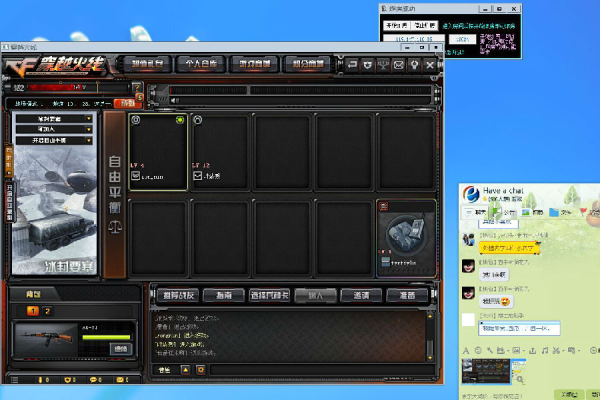This screenshot has width=600, height=400.
Task: Click the frozen fortress map preview image
Action: pyautogui.click(x=54, y=211)
